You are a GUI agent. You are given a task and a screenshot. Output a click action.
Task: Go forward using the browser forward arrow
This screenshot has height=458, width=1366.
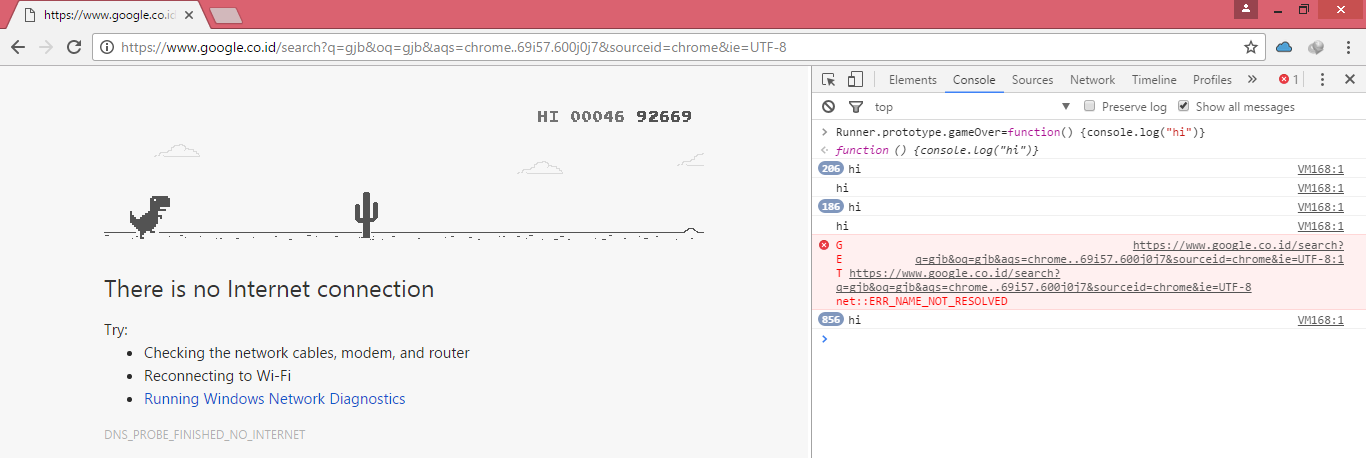45,47
